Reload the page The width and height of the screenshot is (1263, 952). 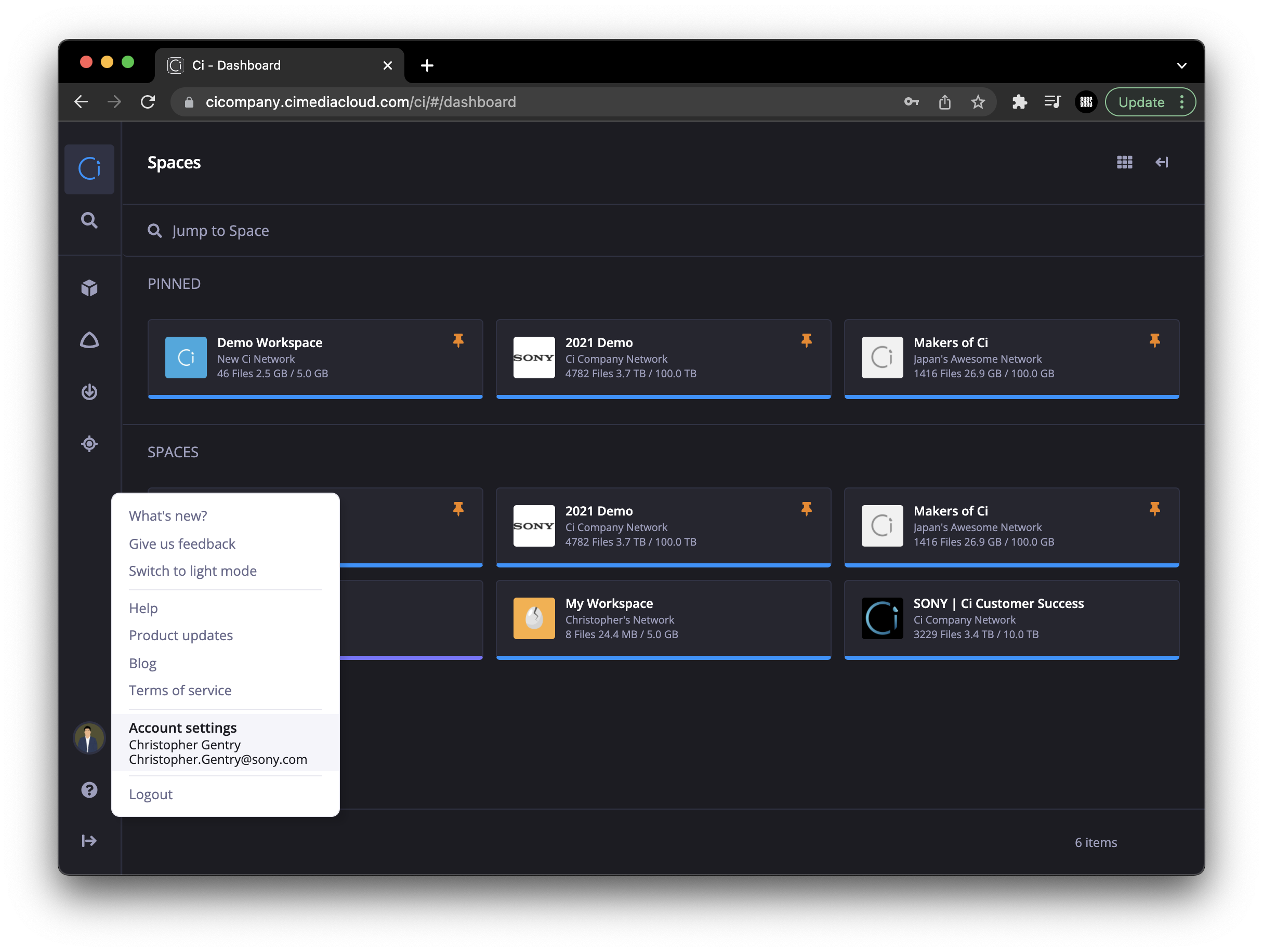pos(148,102)
